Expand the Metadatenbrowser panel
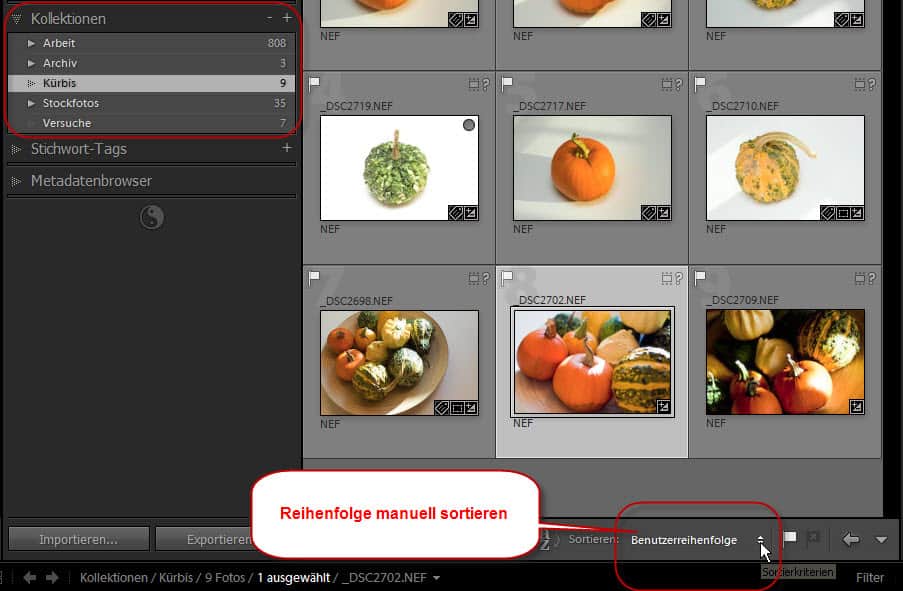Image resolution: width=903 pixels, height=591 pixels. (x=17, y=181)
